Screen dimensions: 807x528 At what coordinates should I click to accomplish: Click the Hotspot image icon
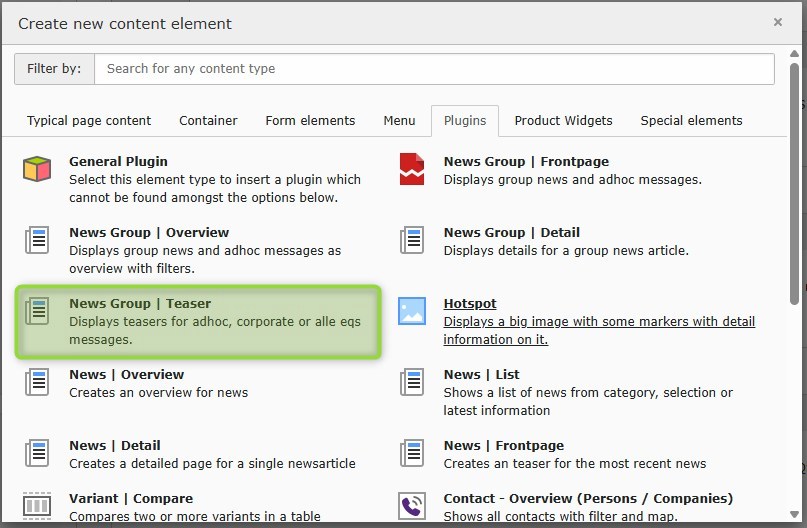tap(412, 311)
